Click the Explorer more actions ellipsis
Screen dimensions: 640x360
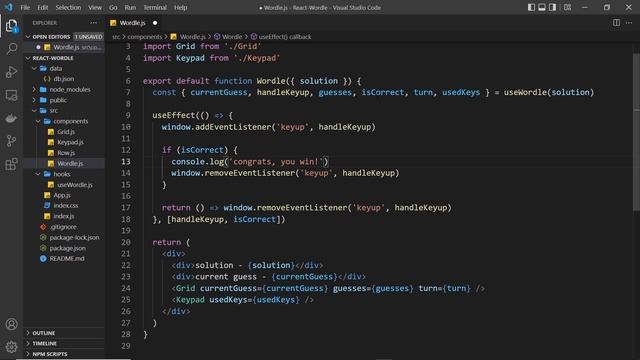click(x=94, y=23)
